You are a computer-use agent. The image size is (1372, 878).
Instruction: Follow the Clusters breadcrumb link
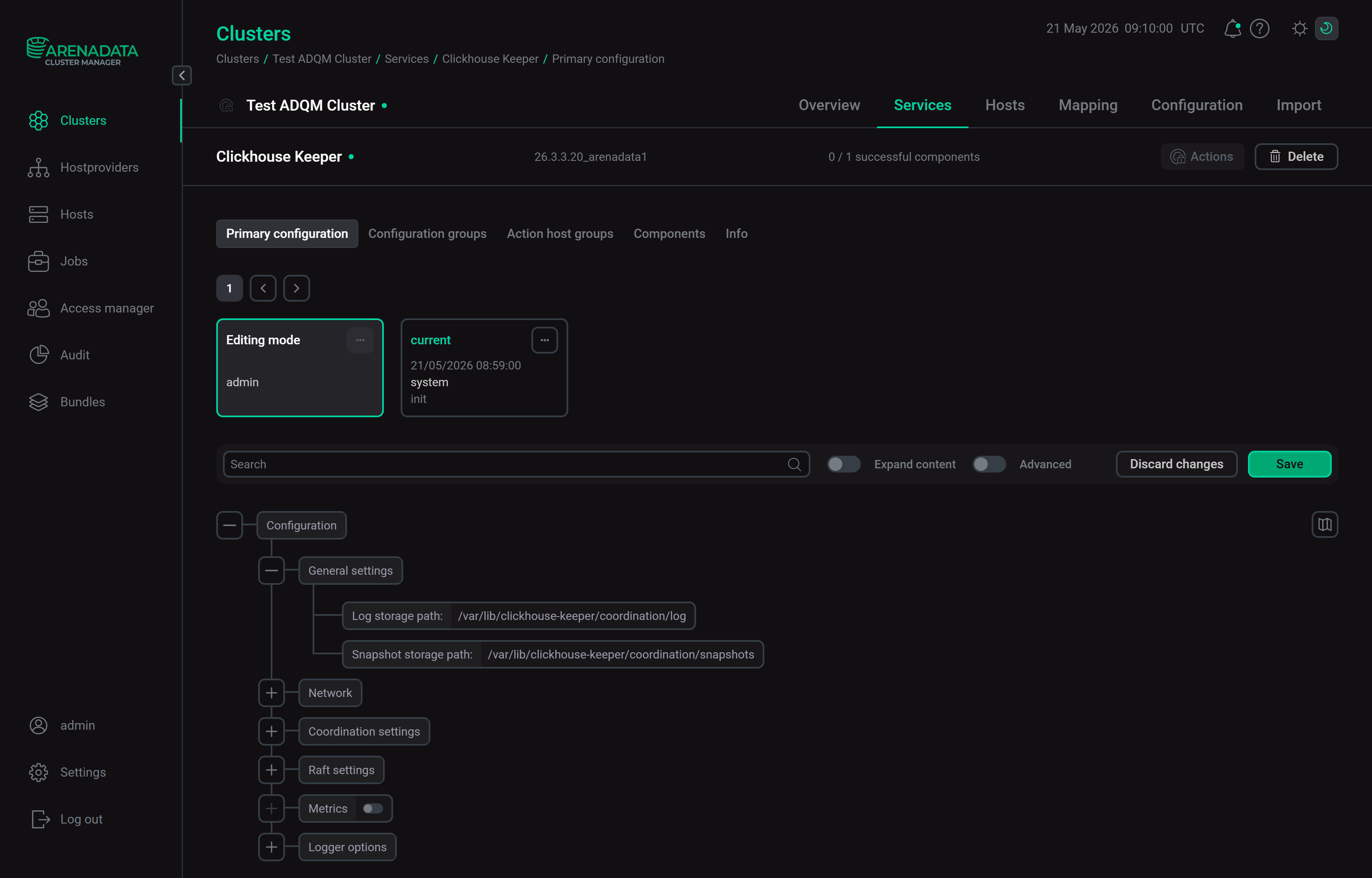click(x=237, y=59)
